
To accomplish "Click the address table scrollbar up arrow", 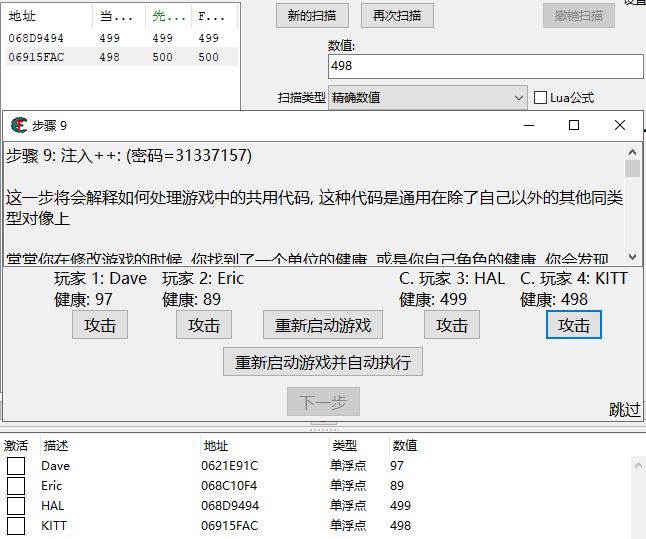I will (x=638, y=465).
